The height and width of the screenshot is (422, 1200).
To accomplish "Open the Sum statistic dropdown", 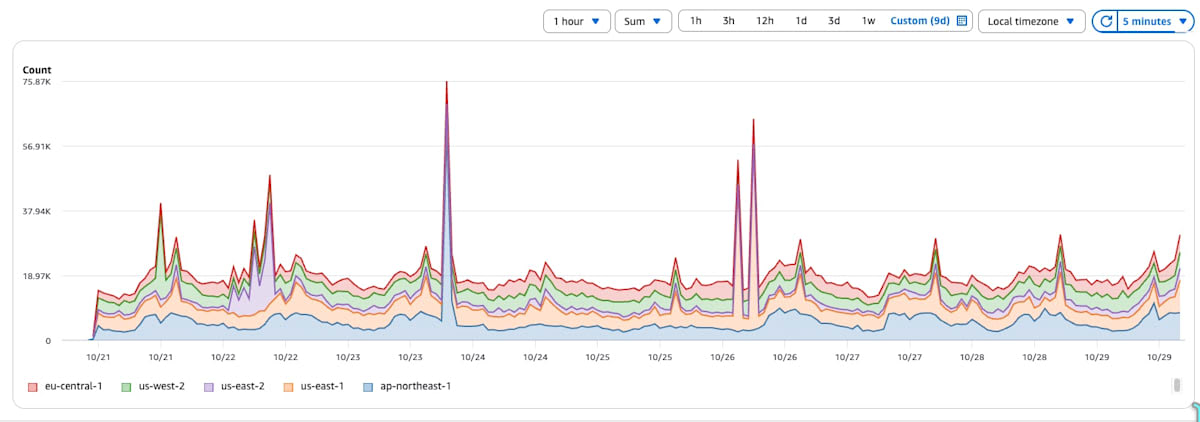I will [643, 21].
